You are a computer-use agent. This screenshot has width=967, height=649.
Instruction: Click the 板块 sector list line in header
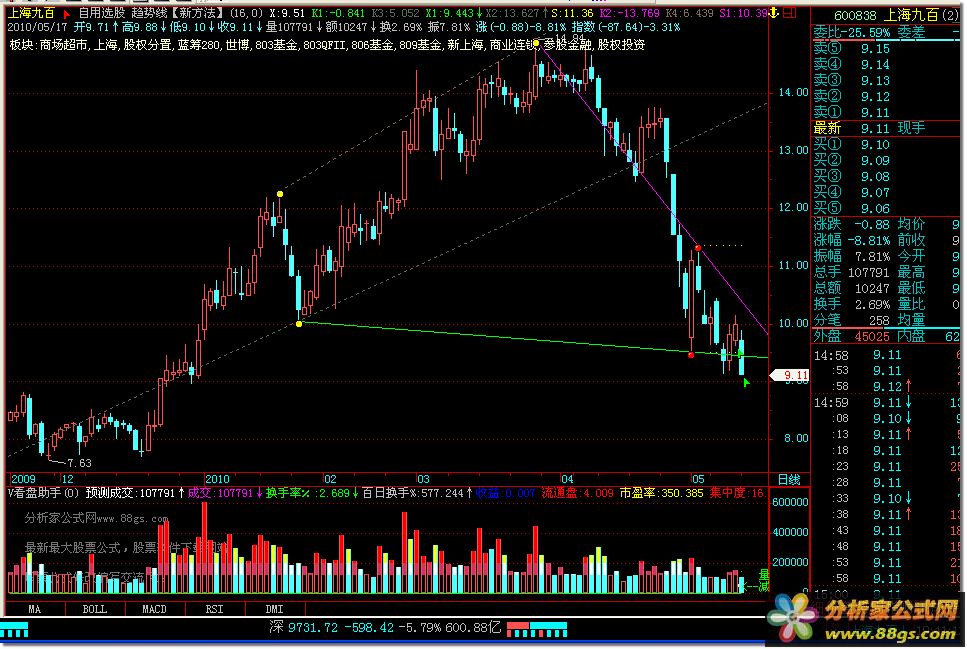click(x=327, y=45)
